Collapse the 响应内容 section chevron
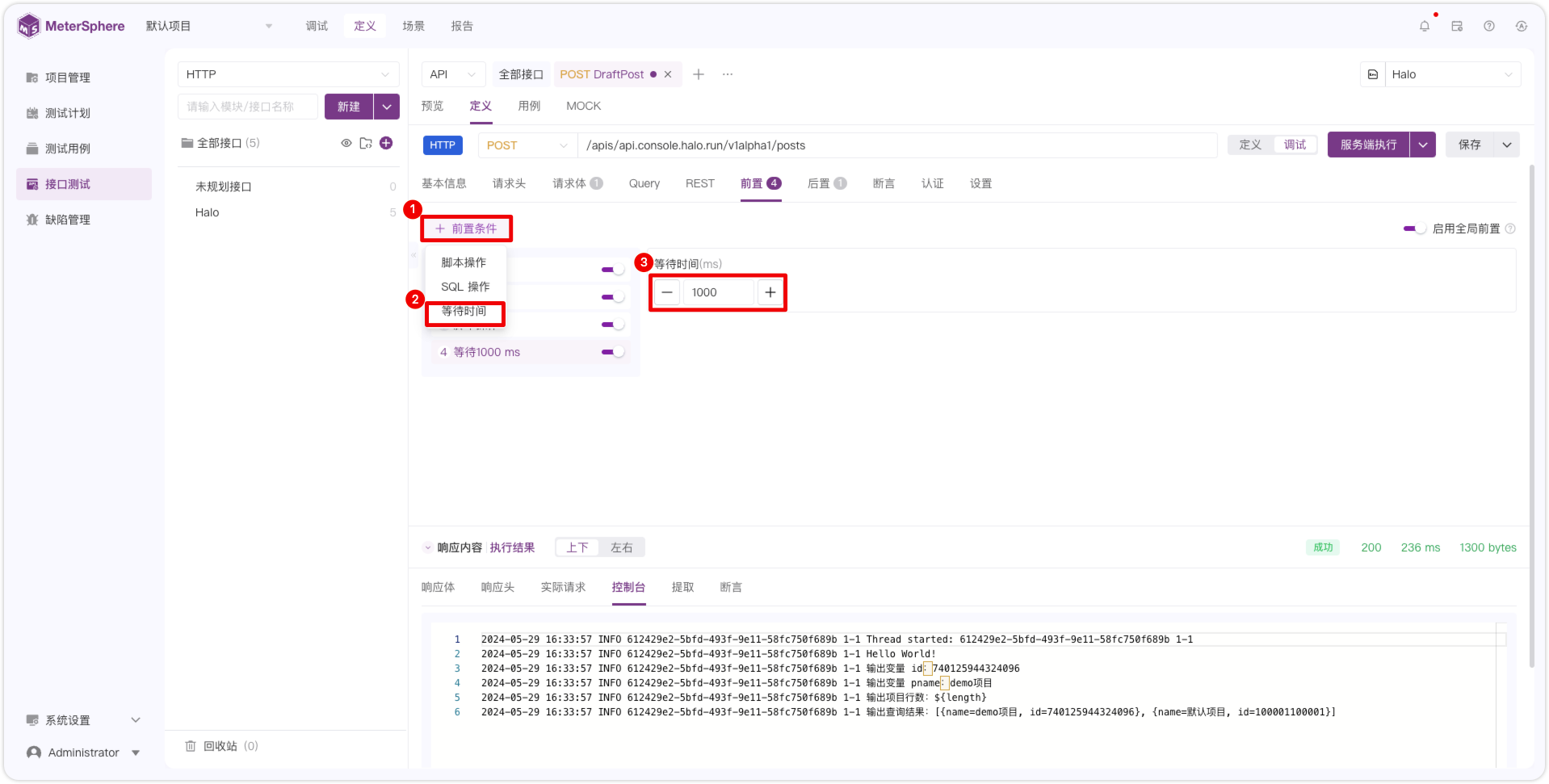This screenshot has height=784, width=1549. 428,547
